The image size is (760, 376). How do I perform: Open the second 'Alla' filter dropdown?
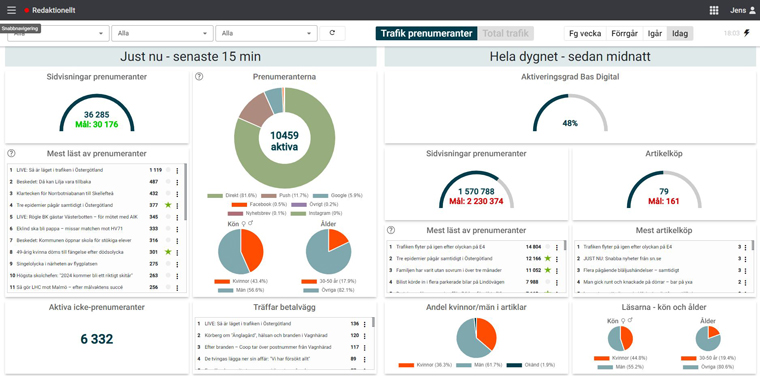pos(162,33)
